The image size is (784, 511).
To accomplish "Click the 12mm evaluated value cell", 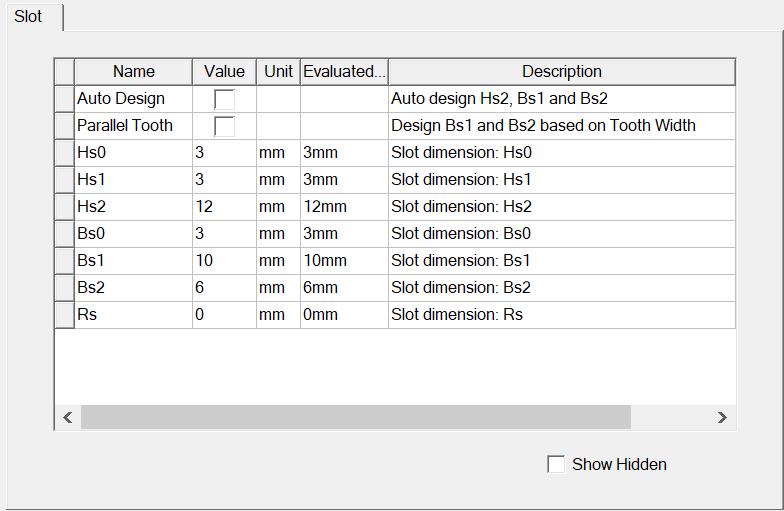I will click(x=344, y=206).
